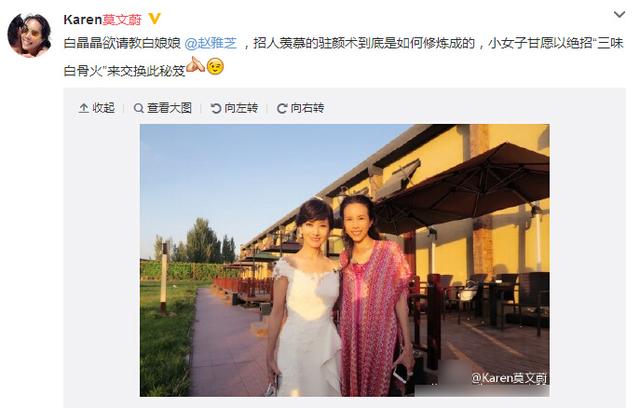The height and width of the screenshot is (408, 640).
Task: Click the praying hands emoji
Action: point(196,66)
